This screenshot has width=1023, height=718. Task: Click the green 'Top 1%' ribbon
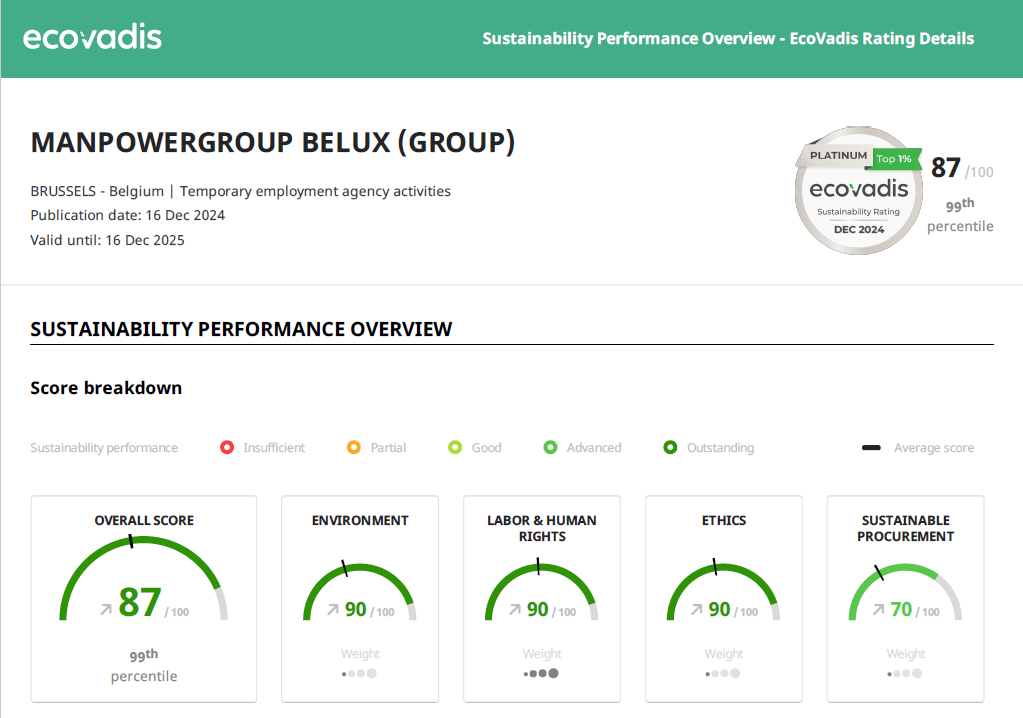(894, 158)
